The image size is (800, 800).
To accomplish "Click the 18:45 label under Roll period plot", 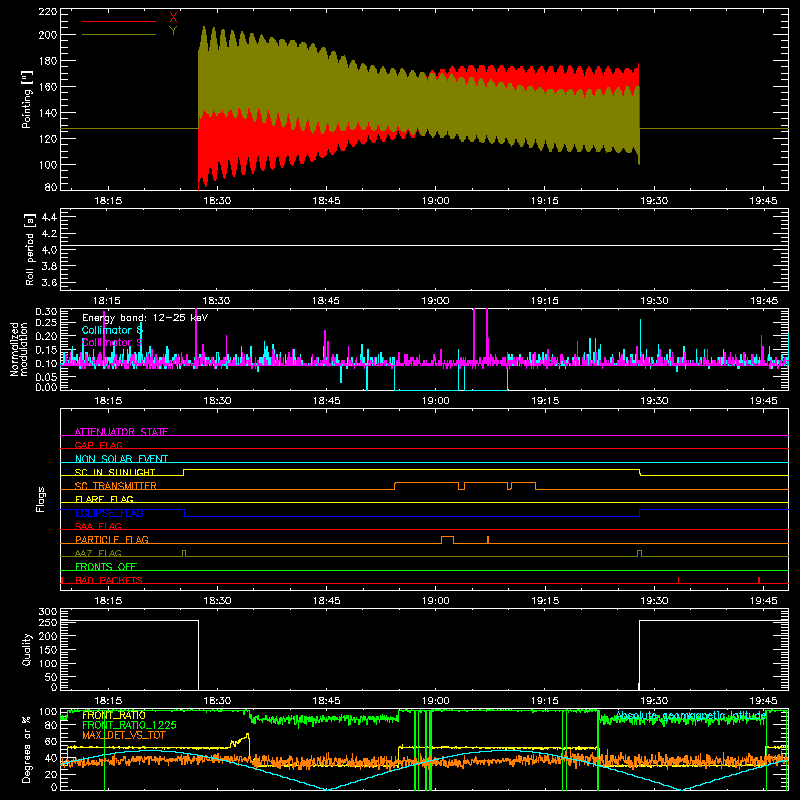I will tap(327, 301).
